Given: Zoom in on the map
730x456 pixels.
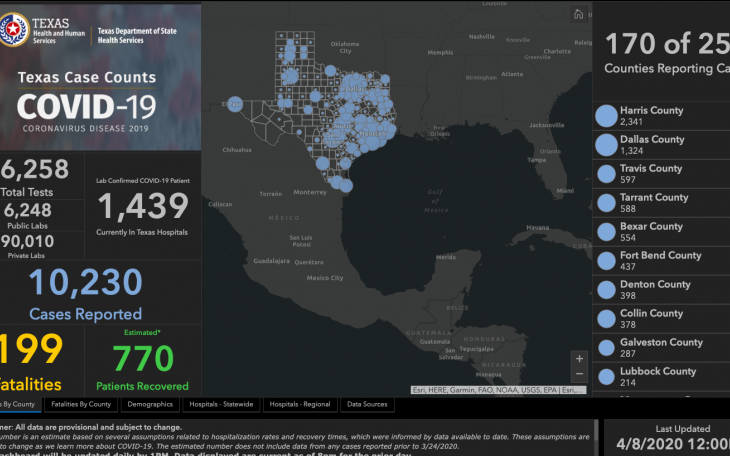Looking at the screenshot, I should pyautogui.click(x=579, y=358).
